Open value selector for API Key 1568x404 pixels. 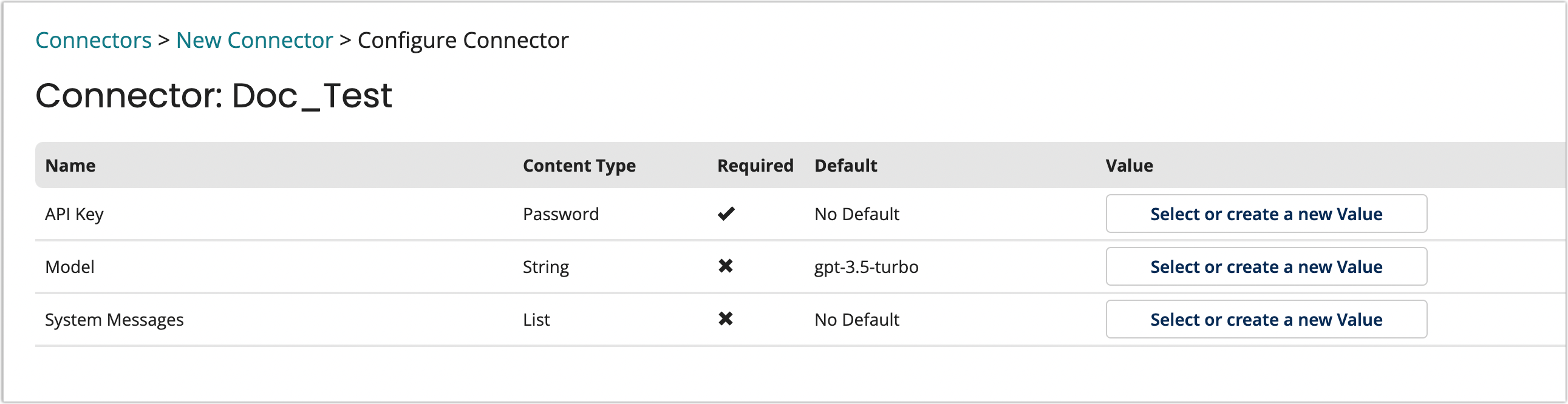[x=1266, y=214]
